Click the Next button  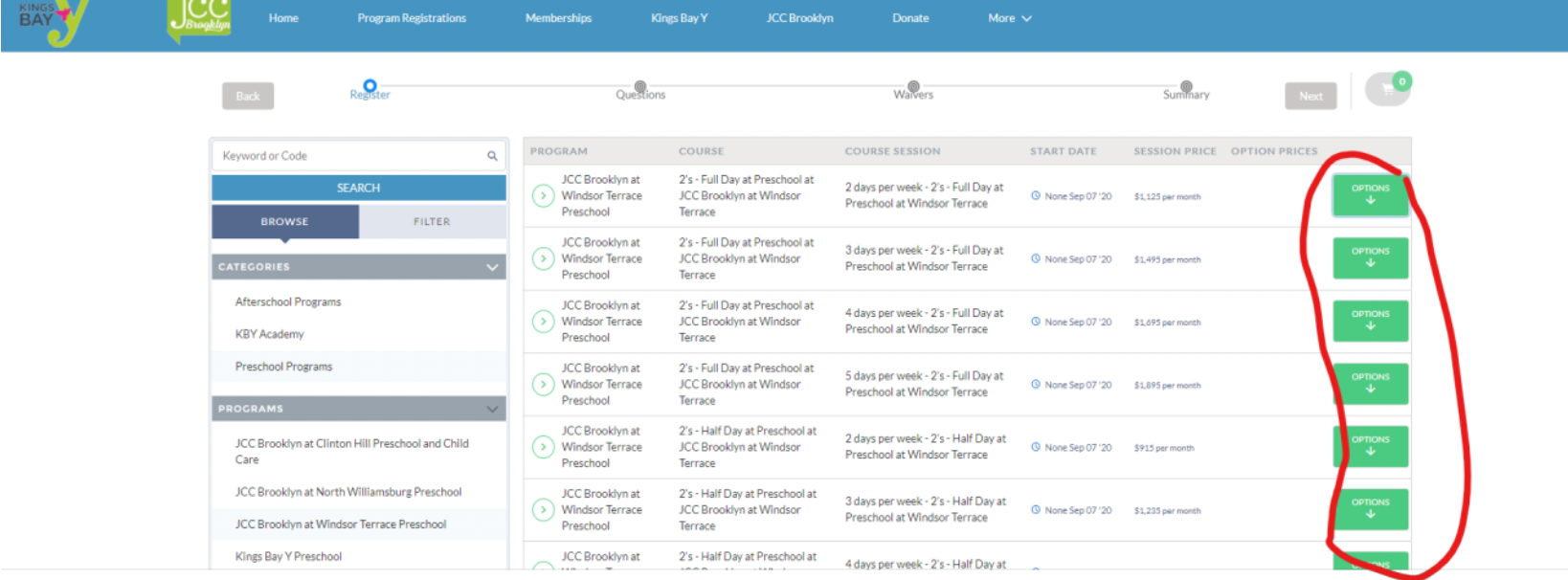(x=1310, y=96)
